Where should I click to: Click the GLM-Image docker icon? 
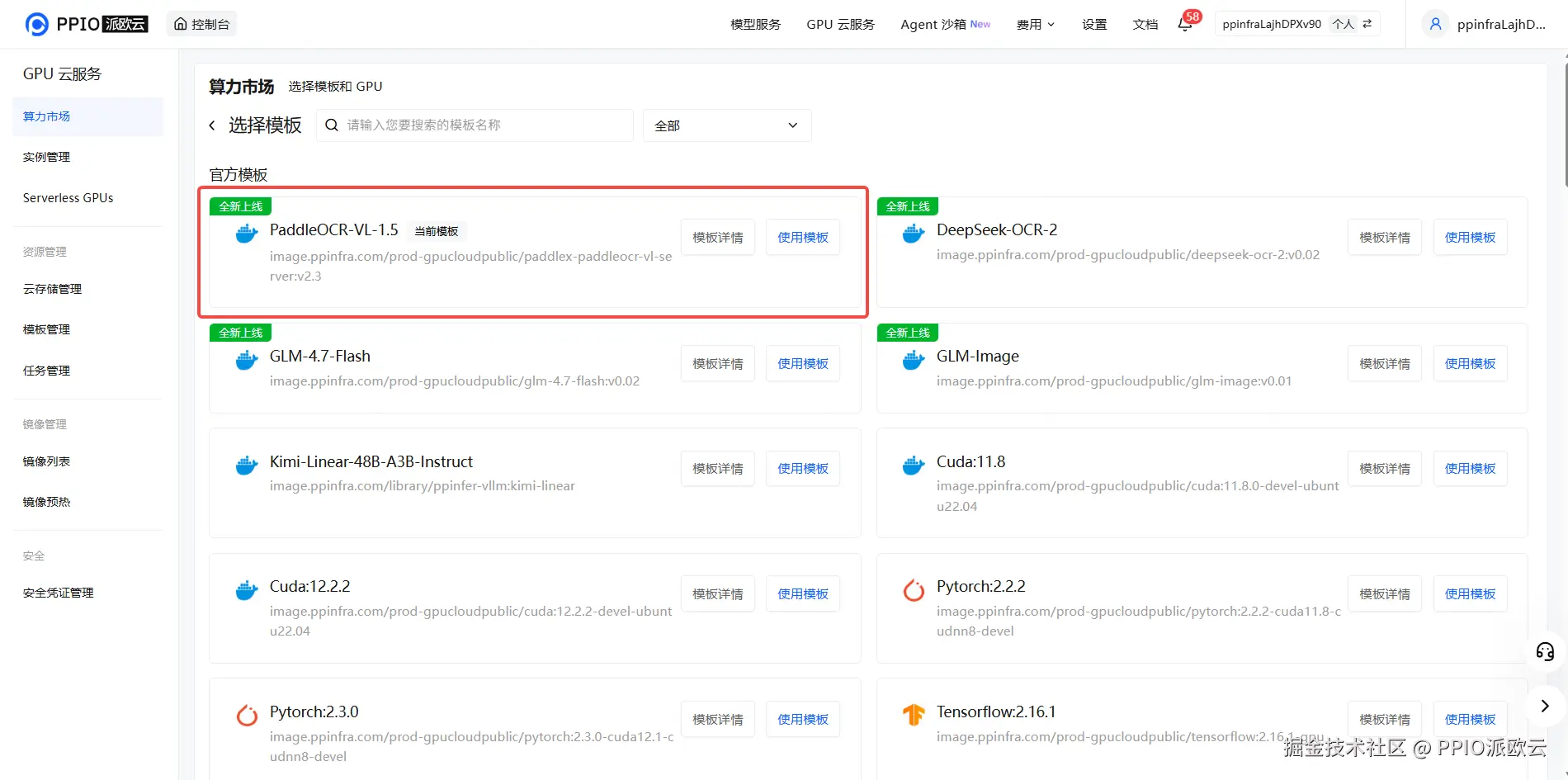point(914,361)
